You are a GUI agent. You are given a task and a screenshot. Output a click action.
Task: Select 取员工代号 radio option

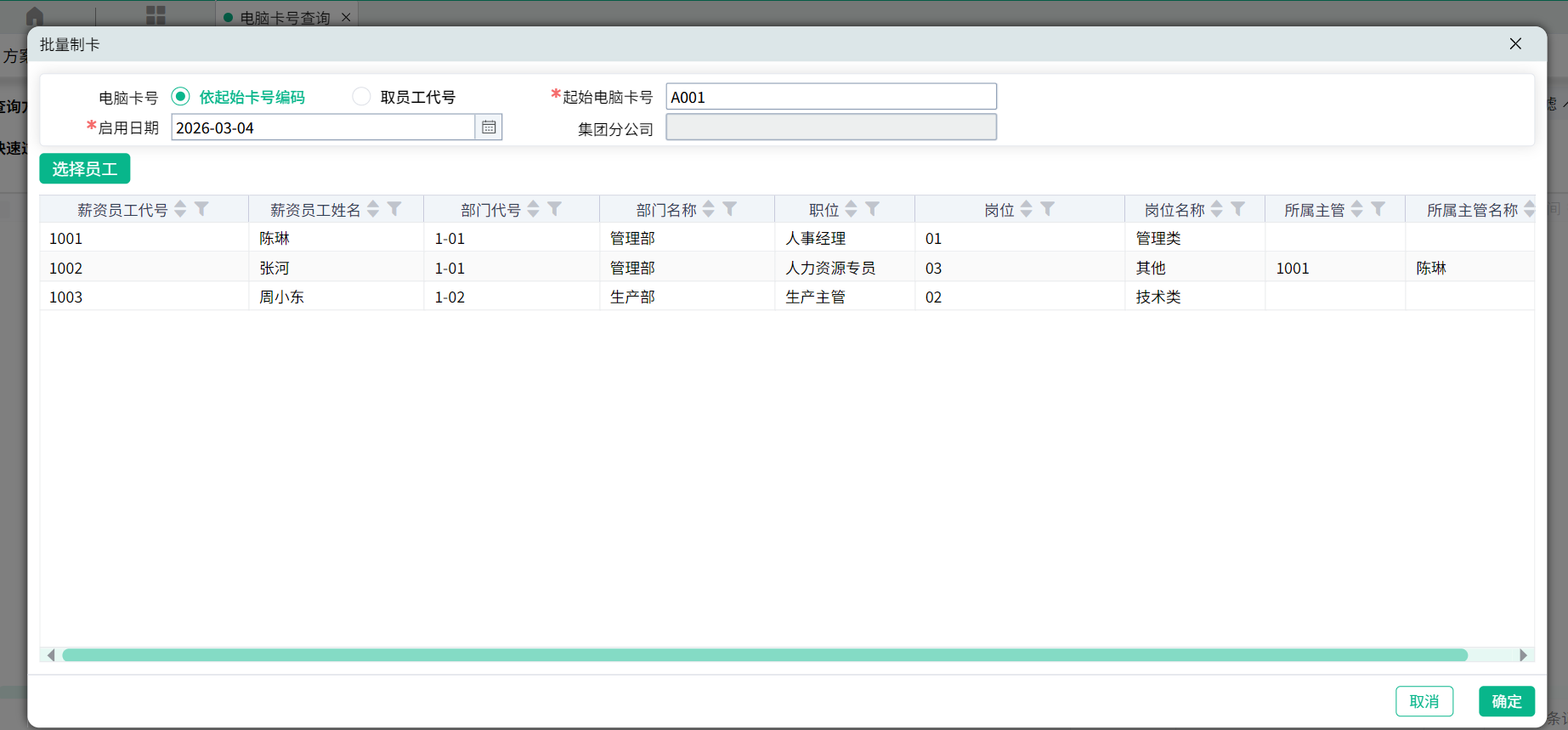point(361,97)
